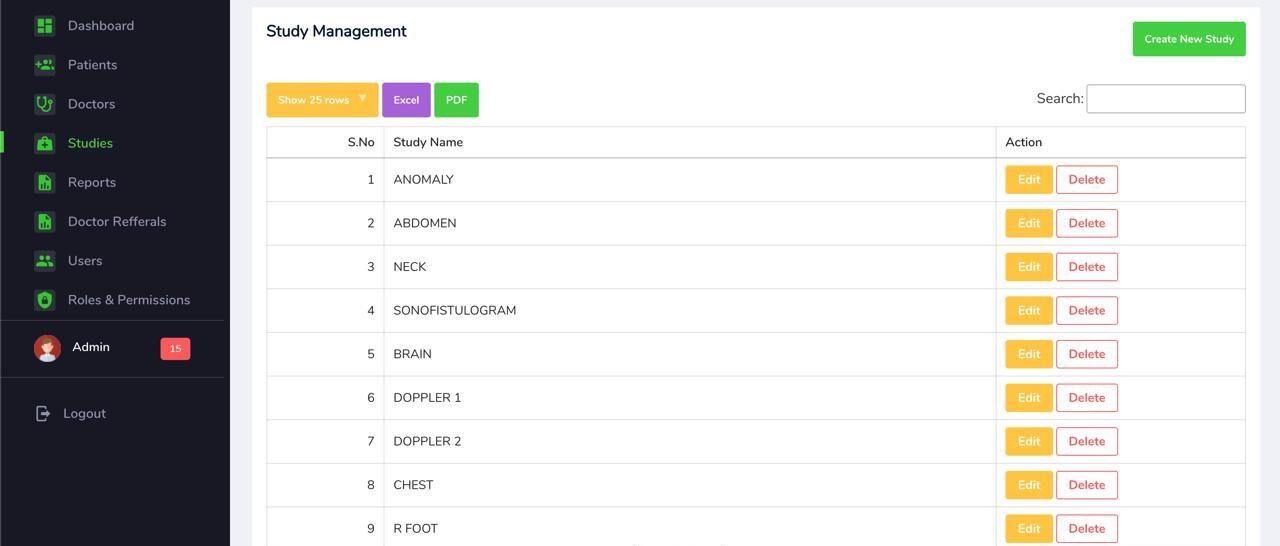This screenshot has width=1280, height=546.
Task: Click the Logout door icon
Action: 43,414
